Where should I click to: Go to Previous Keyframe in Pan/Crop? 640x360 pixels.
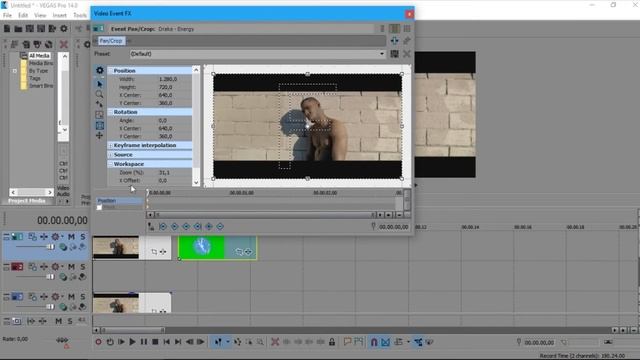[174, 226]
